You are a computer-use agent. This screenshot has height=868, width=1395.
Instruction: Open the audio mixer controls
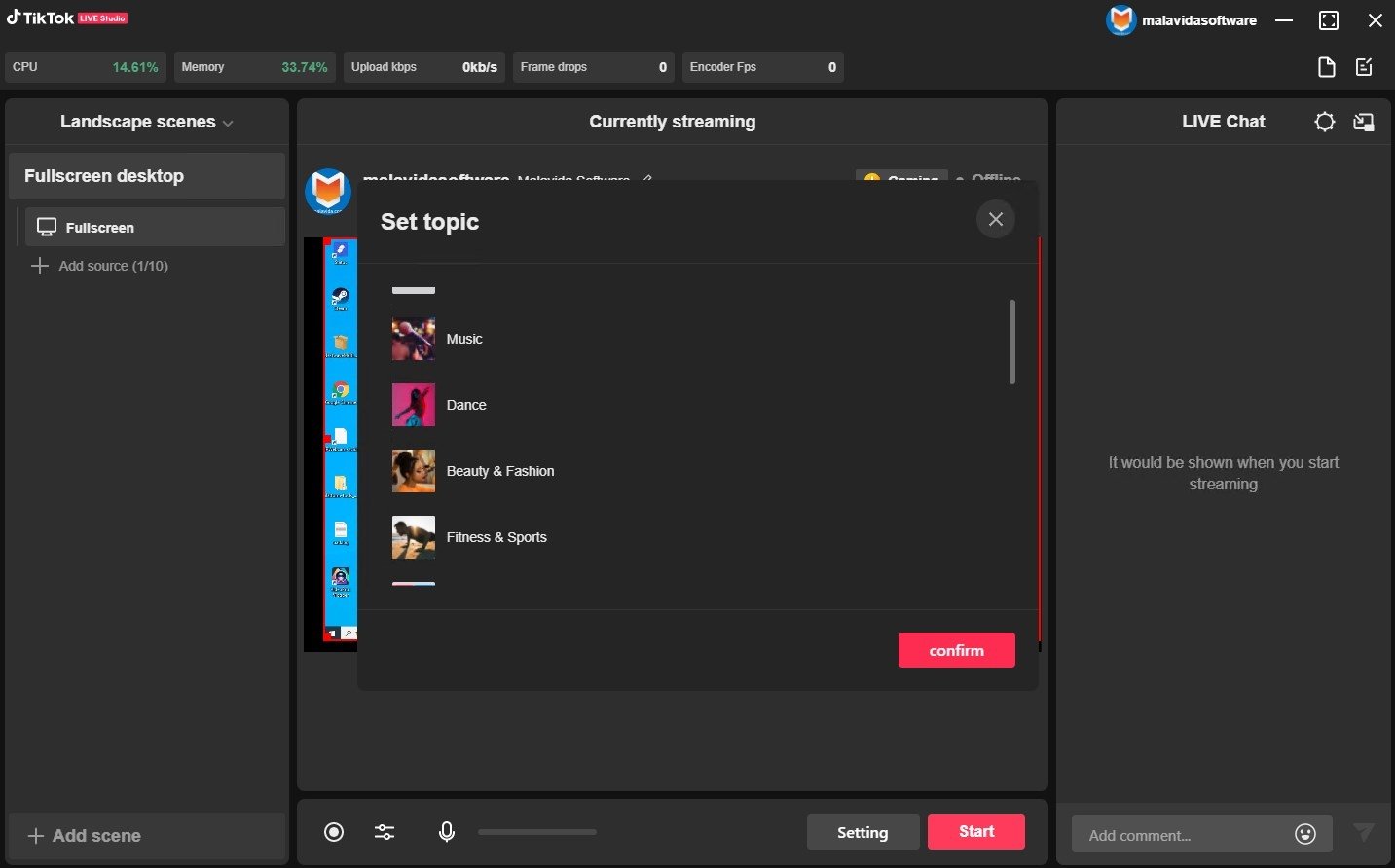click(x=385, y=832)
